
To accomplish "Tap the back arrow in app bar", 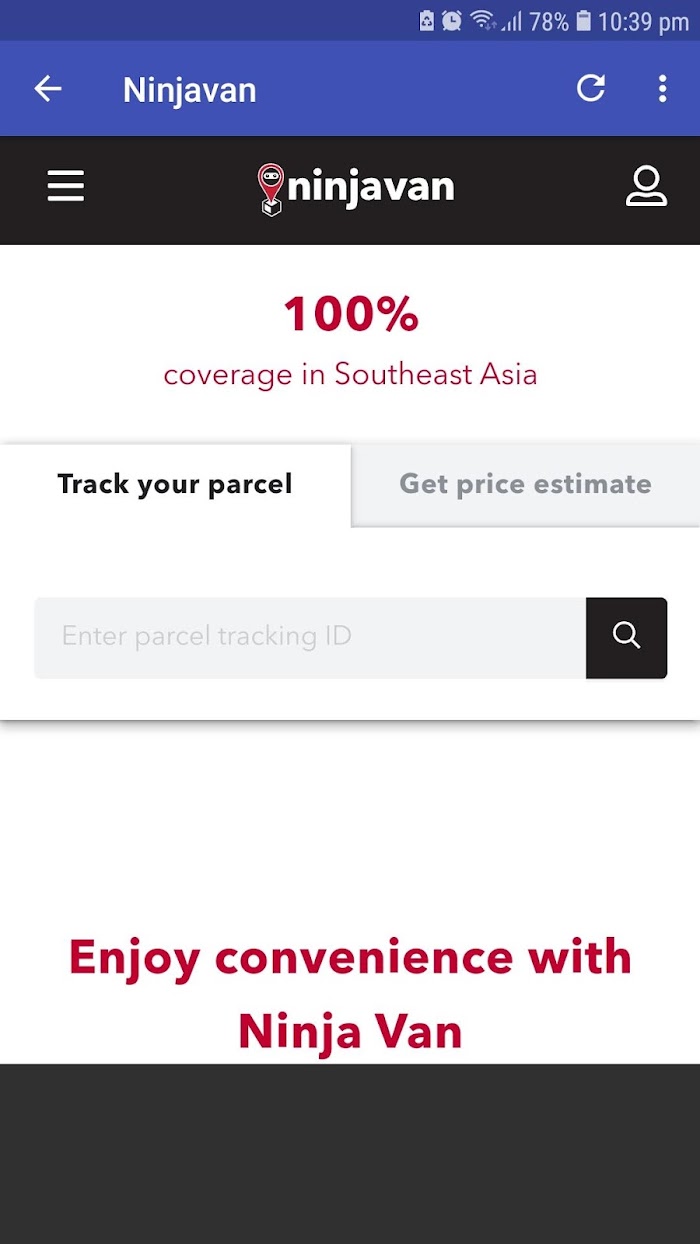I will [x=48, y=89].
